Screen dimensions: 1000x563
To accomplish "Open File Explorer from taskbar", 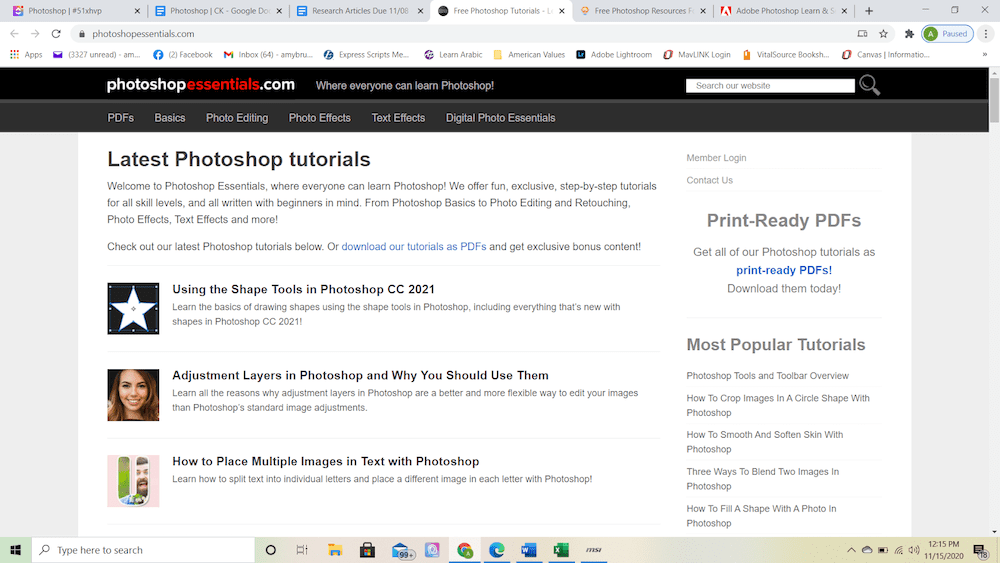I will point(335,550).
